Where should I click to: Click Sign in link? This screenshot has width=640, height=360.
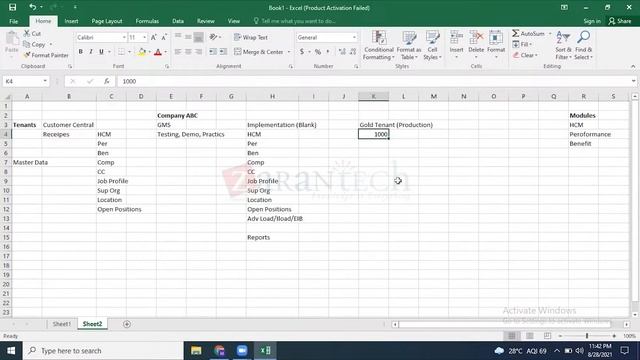click(x=592, y=21)
